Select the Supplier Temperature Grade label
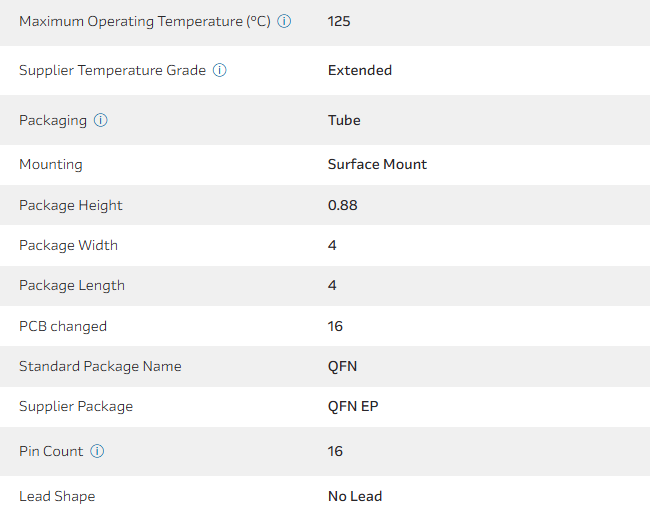 [x=112, y=71]
